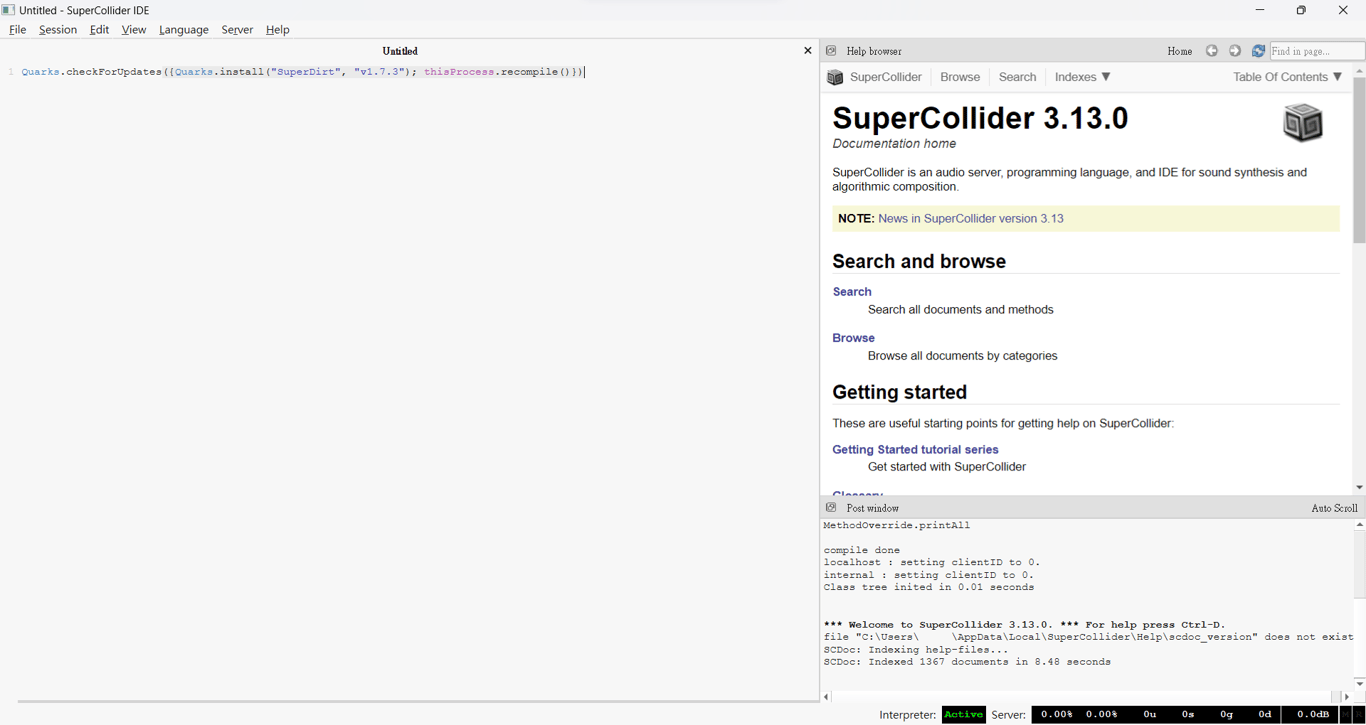Click Browse in the help navbar
Screen dimensions: 1366x725
(960, 77)
